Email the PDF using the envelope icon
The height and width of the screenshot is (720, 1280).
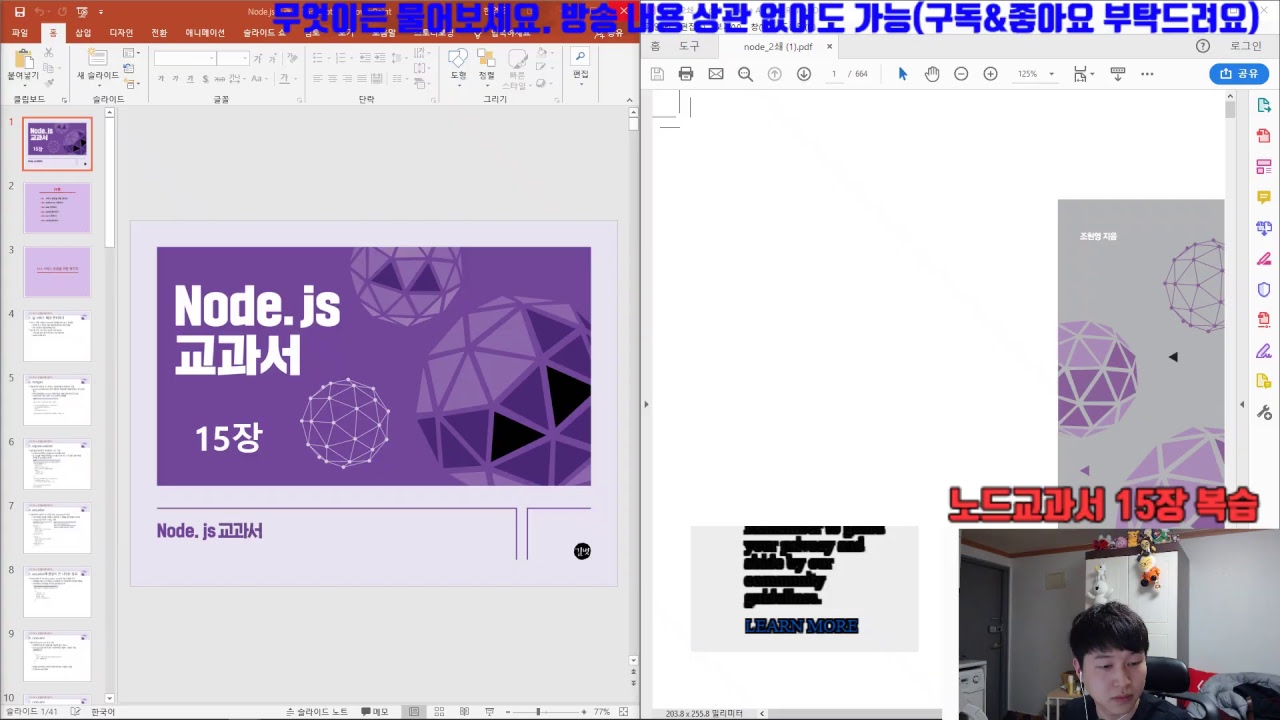point(716,74)
